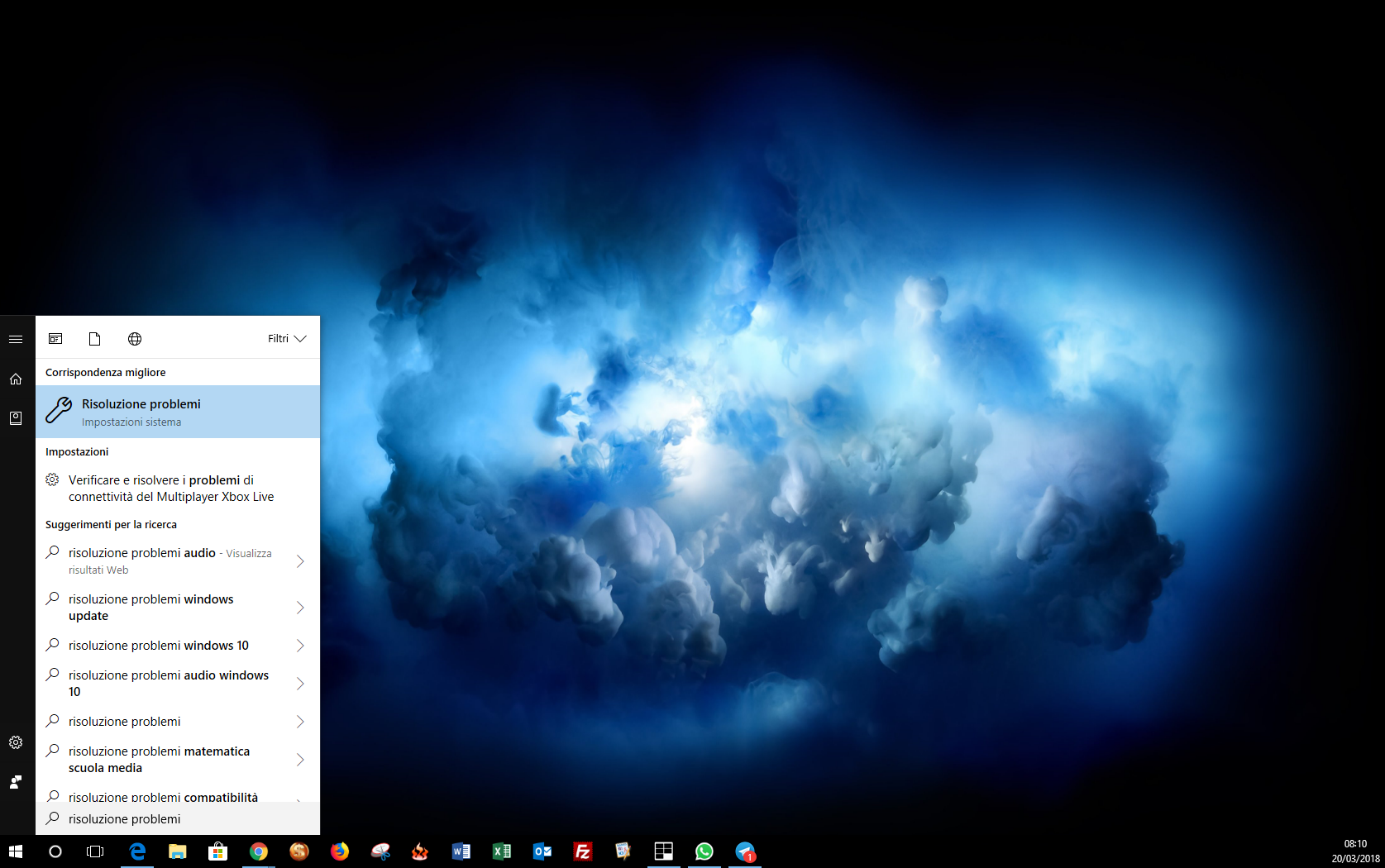Open Task View on taskbar
The height and width of the screenshot is (868, 1385).
coord(95,851)
